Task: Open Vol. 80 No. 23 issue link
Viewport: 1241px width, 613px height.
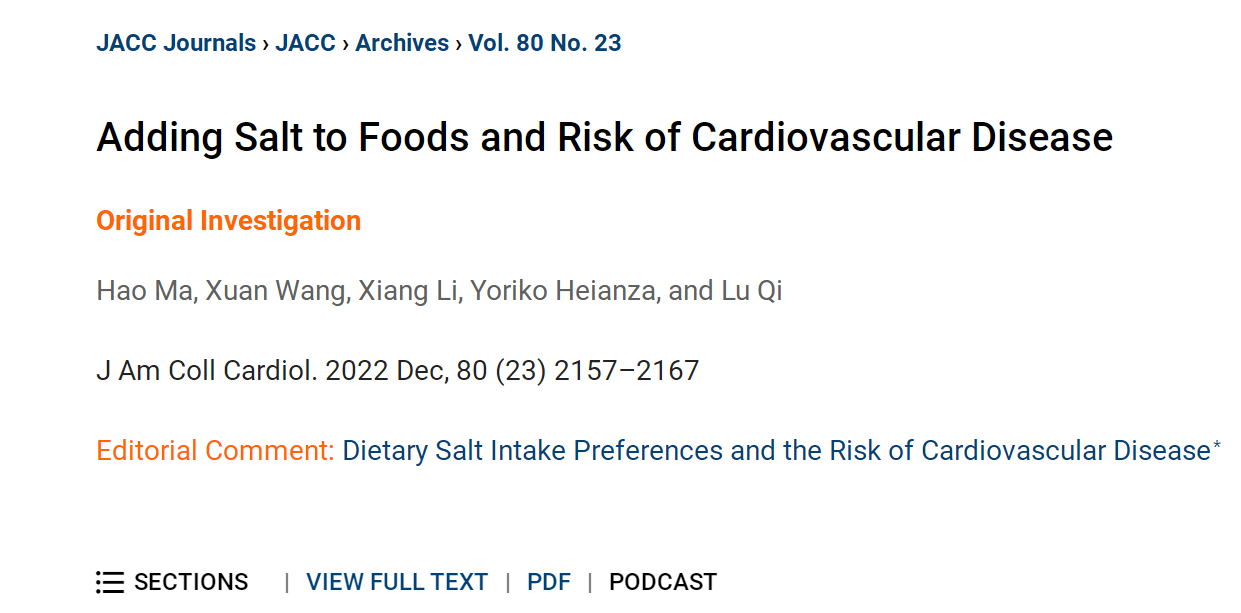Action: [x=545, y=43]
